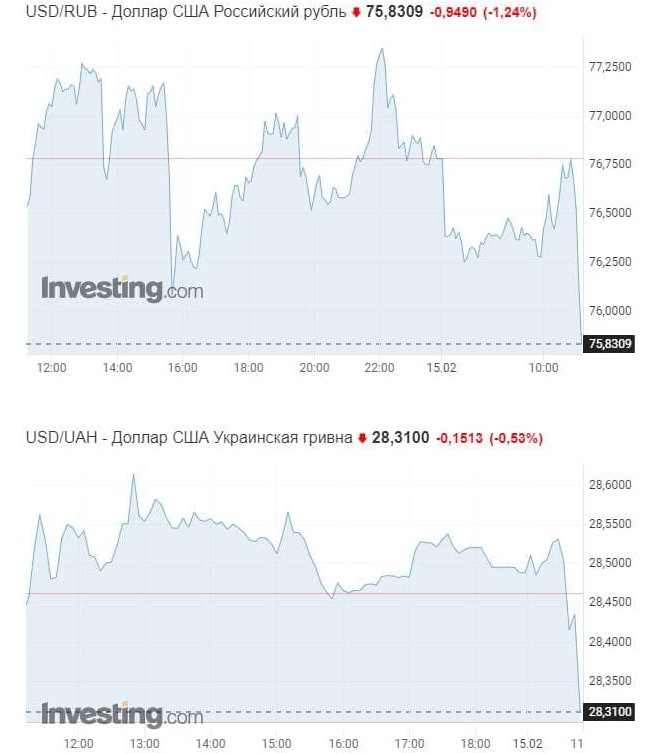Click the red down arrow beside USD/UAH price

[362, 439]
